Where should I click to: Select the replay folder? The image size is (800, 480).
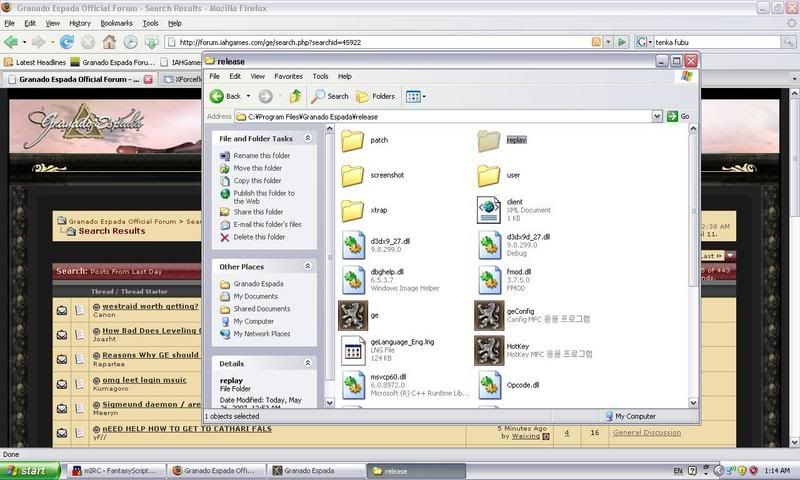click(502, 140)
